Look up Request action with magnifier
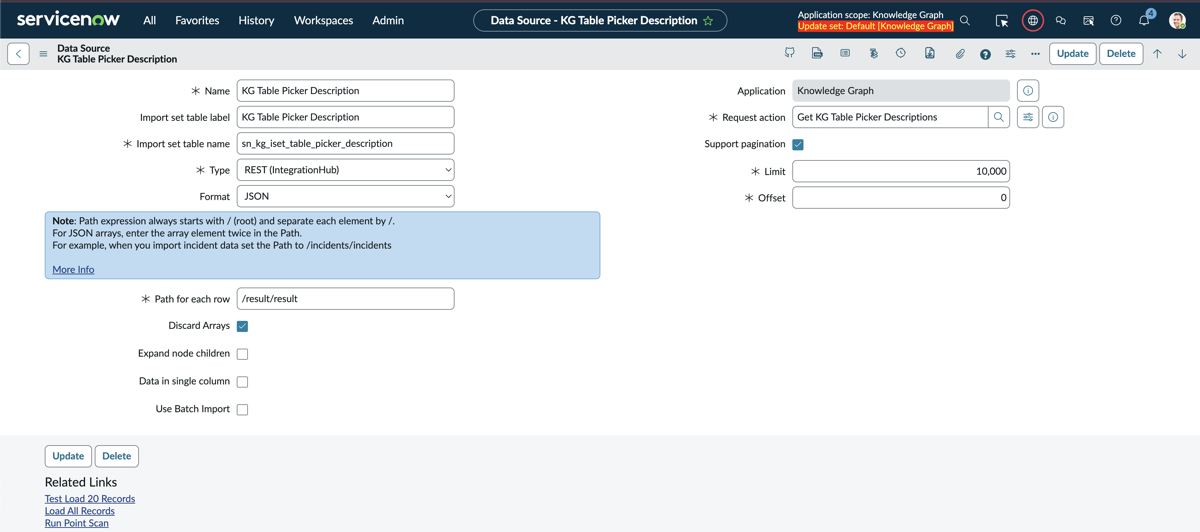 999,117
